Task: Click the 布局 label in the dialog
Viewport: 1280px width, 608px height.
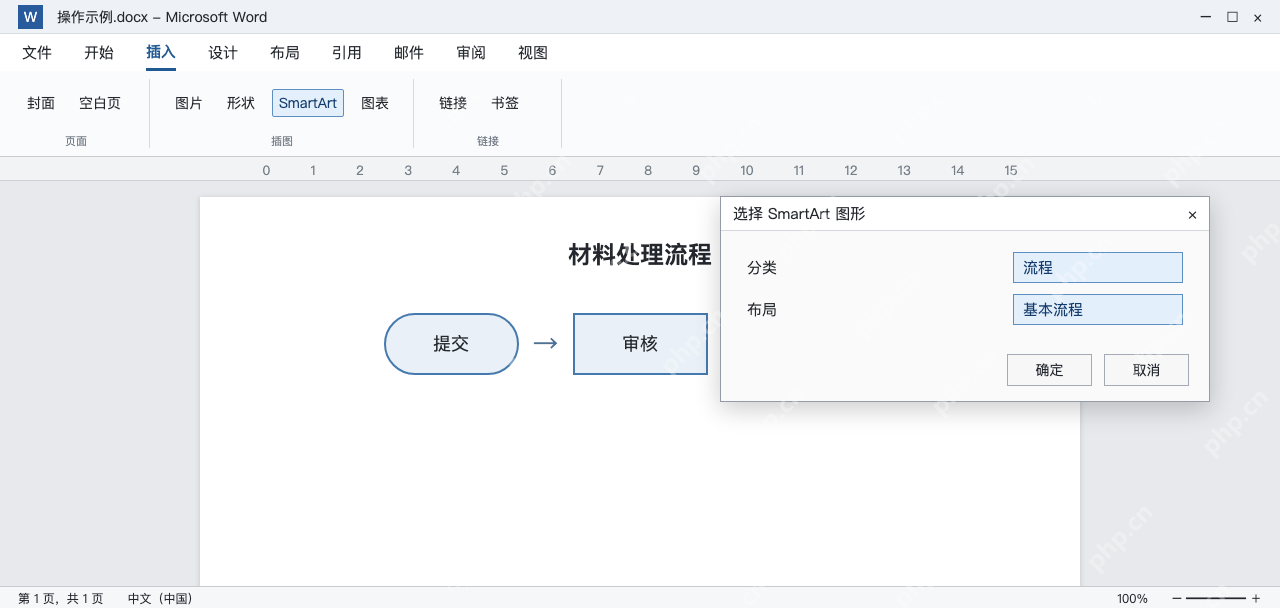Action: point(762,310)
